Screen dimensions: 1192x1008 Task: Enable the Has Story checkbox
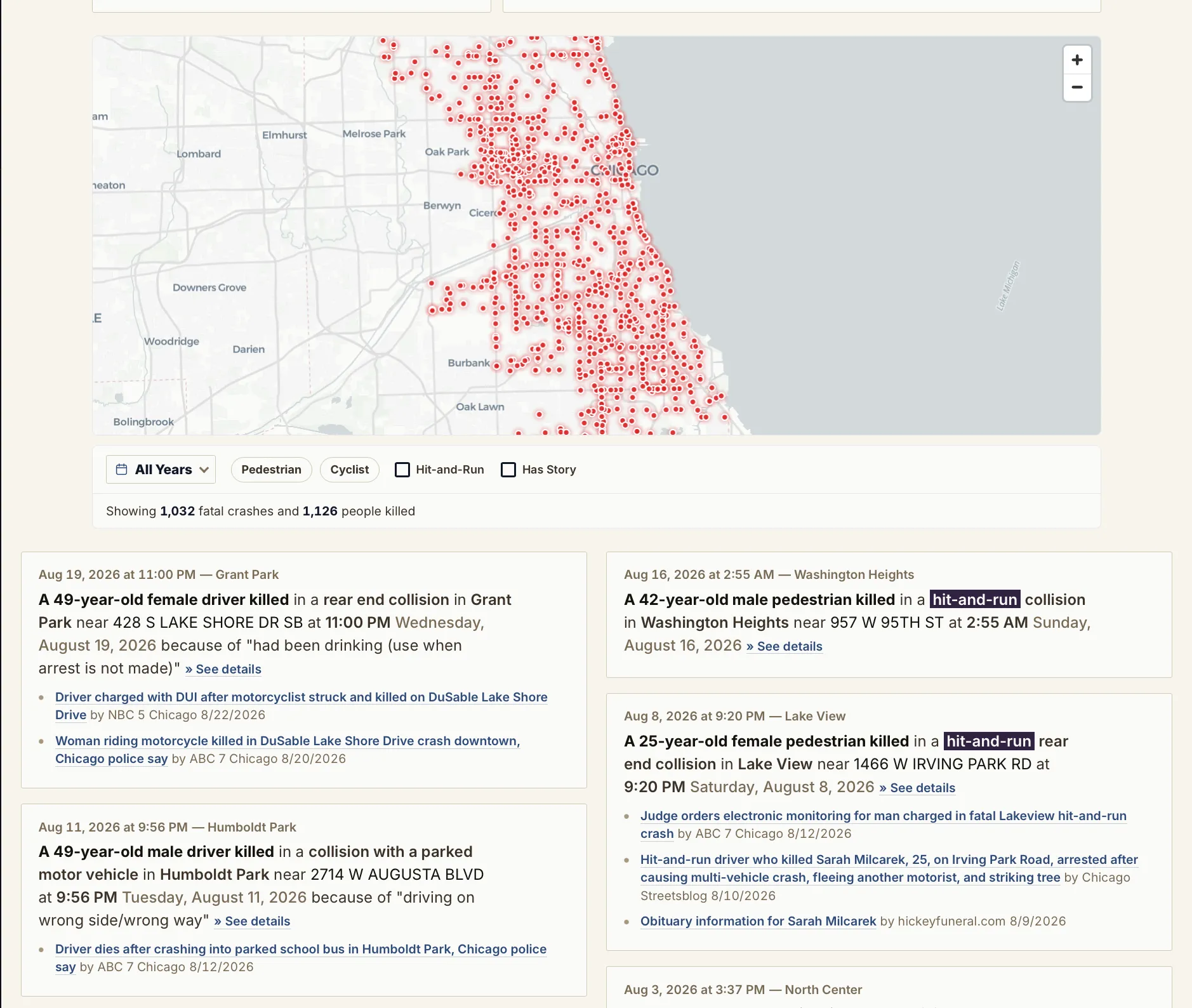(x=508, y=470)
